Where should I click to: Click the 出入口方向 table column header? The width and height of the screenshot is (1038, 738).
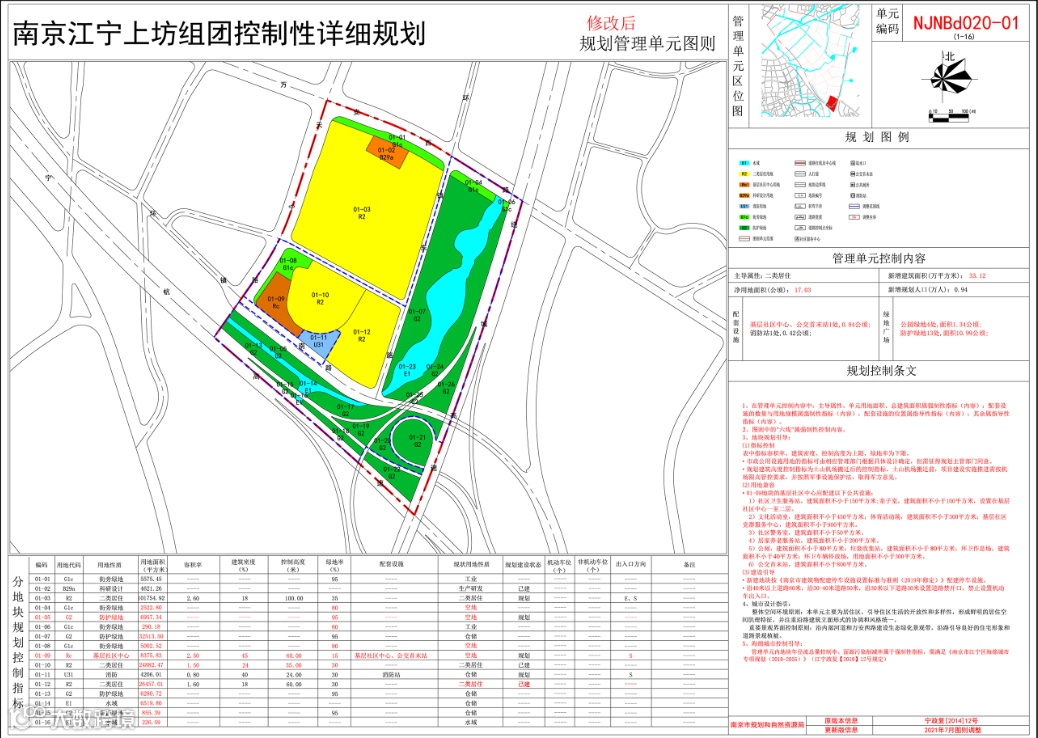pos(630,565)
